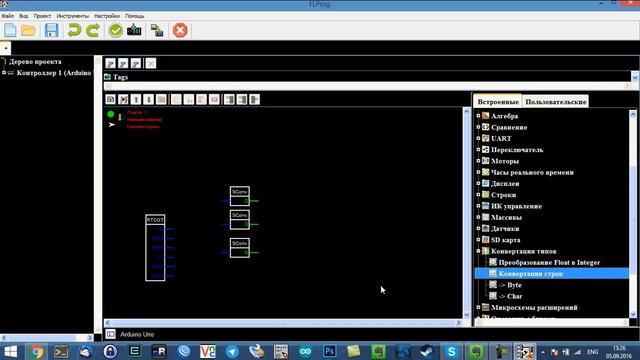Select the -> Char conversion block

pyautogui.click(x=511, y=296)
